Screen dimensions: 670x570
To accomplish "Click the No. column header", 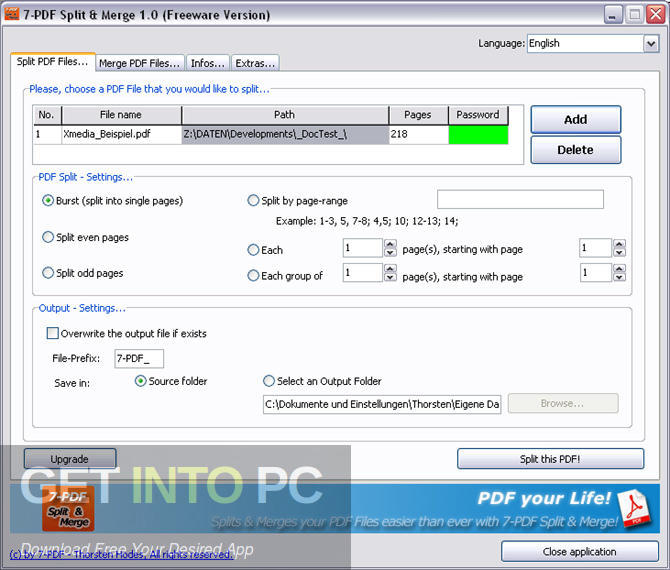I will click(x=47, y=115).
